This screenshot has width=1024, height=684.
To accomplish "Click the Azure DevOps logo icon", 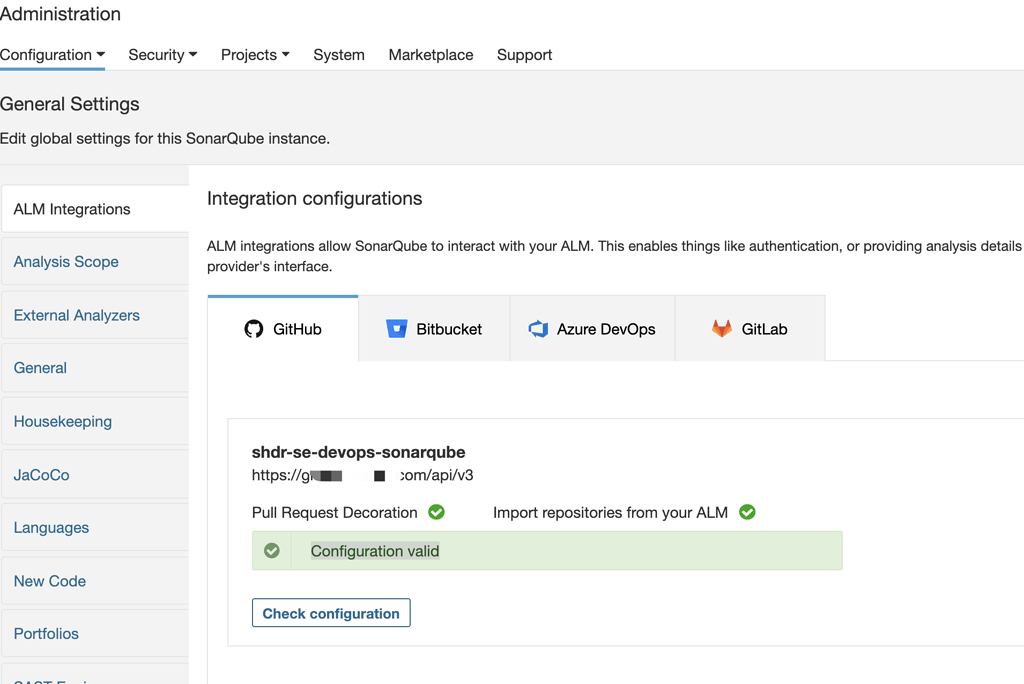I will (538, 329).
